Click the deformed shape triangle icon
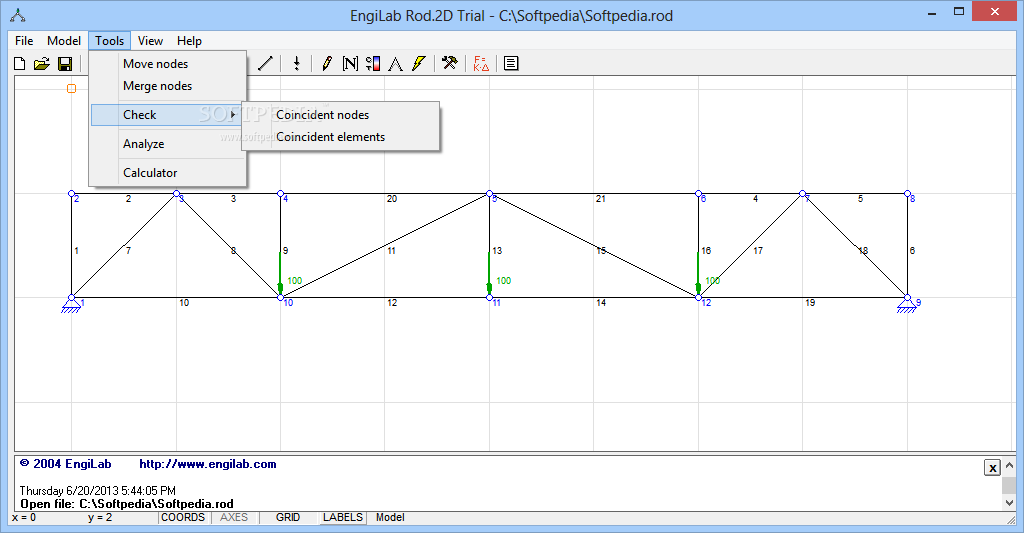This screenshot has height=533, width=1024. pos(395,63)
